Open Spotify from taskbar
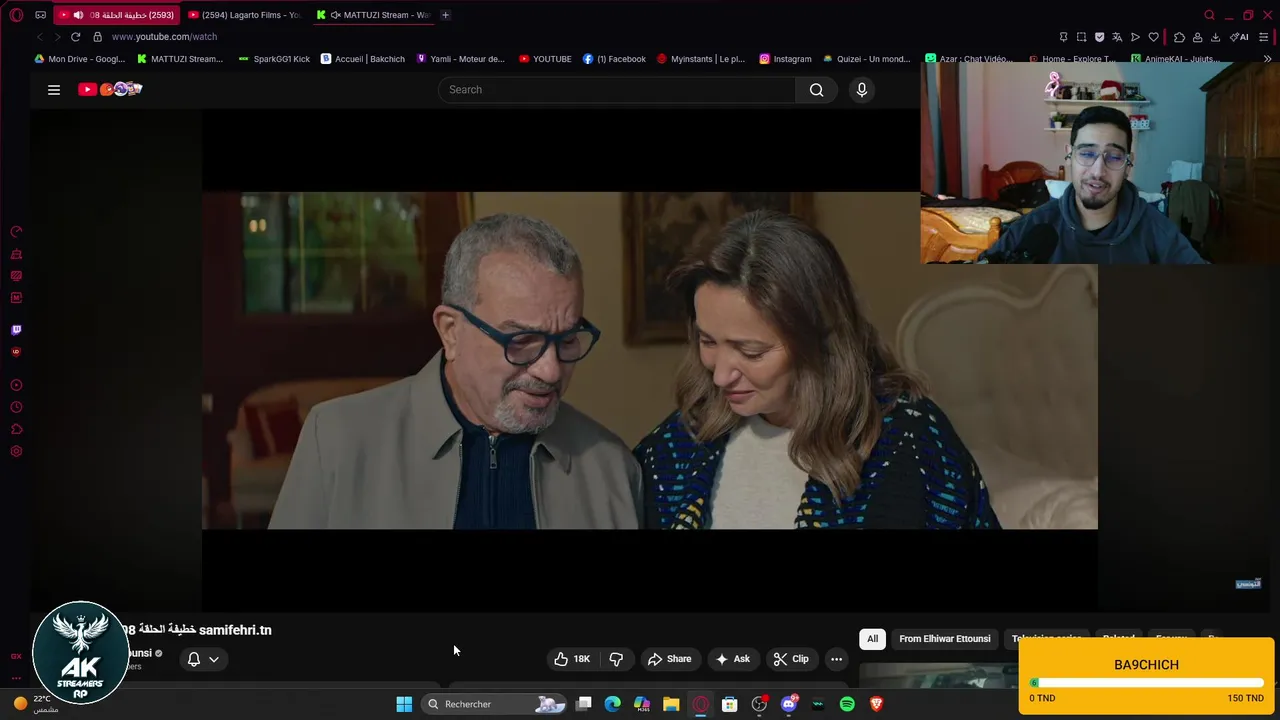The width and height of the screenshot is (1280, 720). (847, 704)
